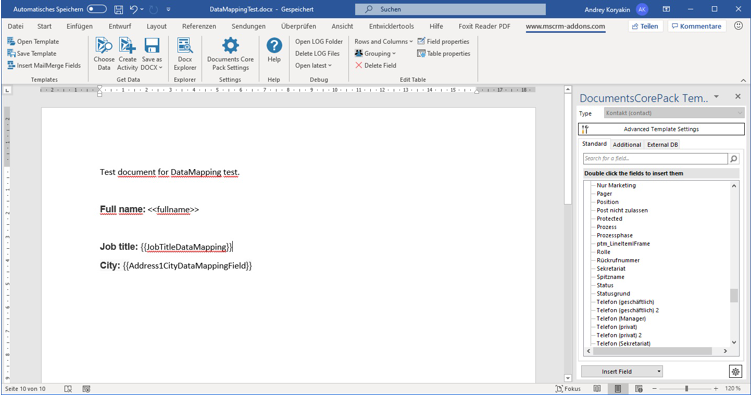Toggle Fokus mode in status bar

click(568, 389)
